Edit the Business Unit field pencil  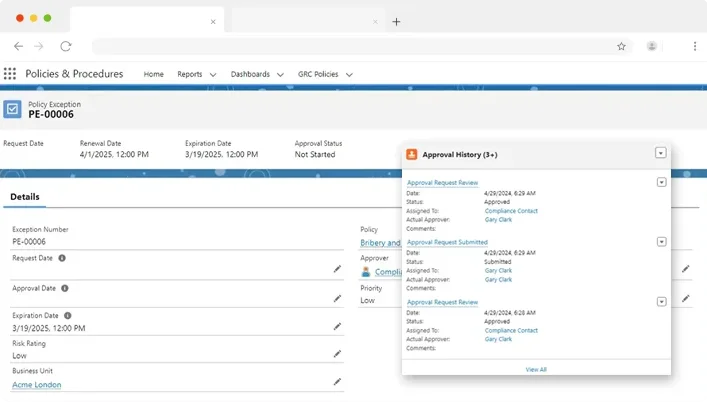tap(337, 382)
